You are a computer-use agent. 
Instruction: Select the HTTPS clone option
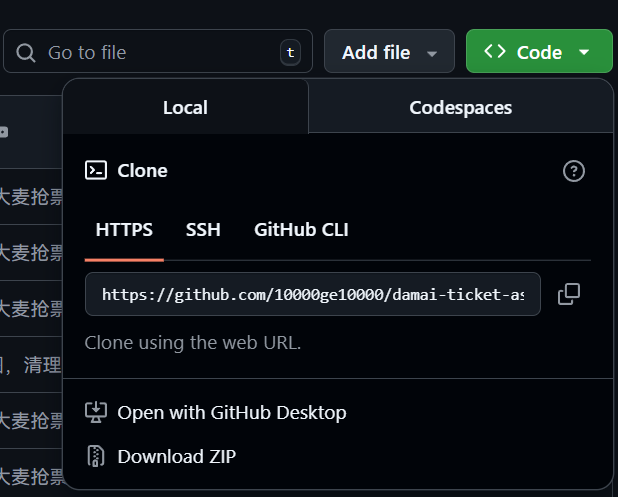(124, 230)
